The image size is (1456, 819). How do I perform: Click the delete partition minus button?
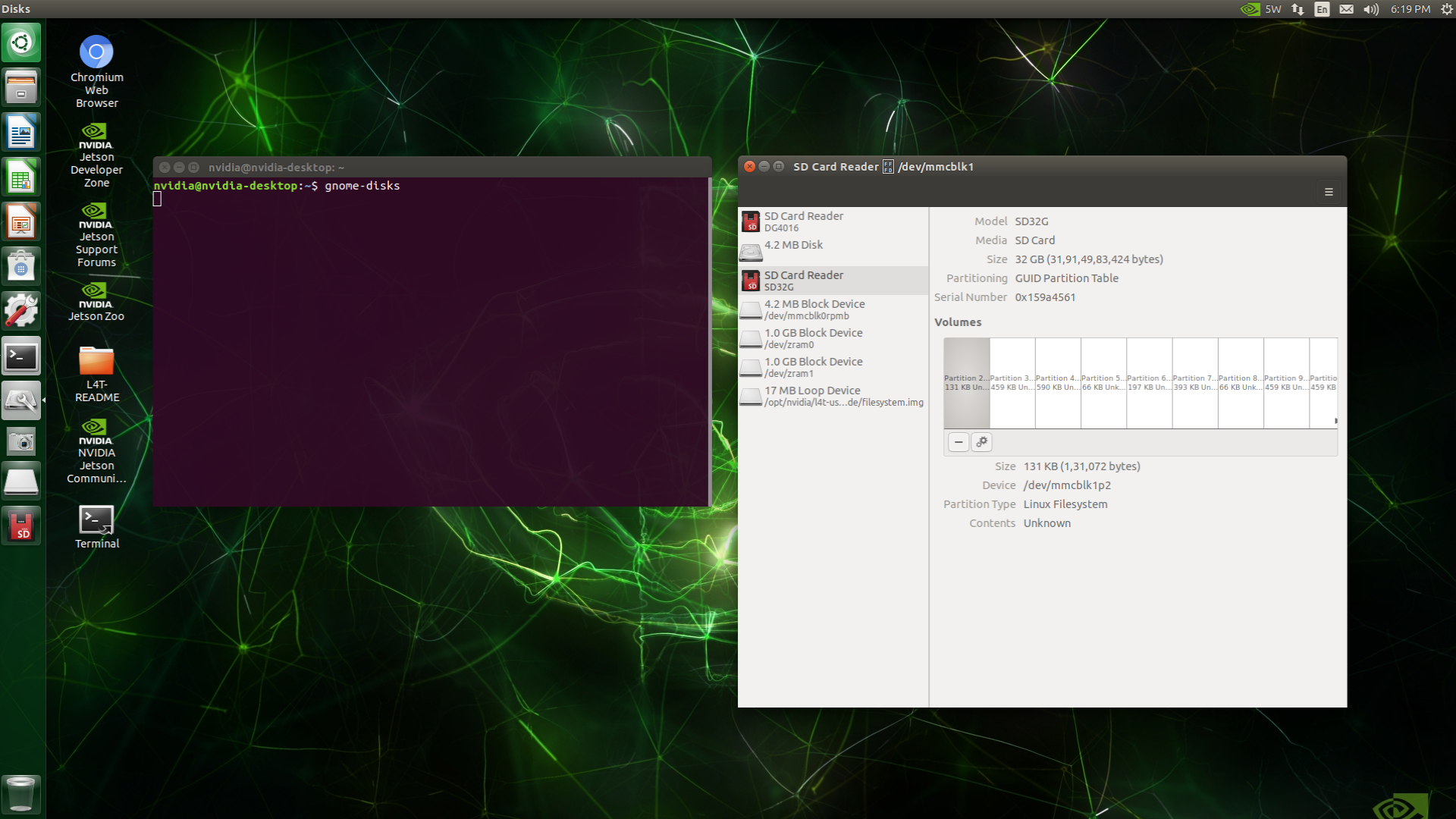point(959,442)
